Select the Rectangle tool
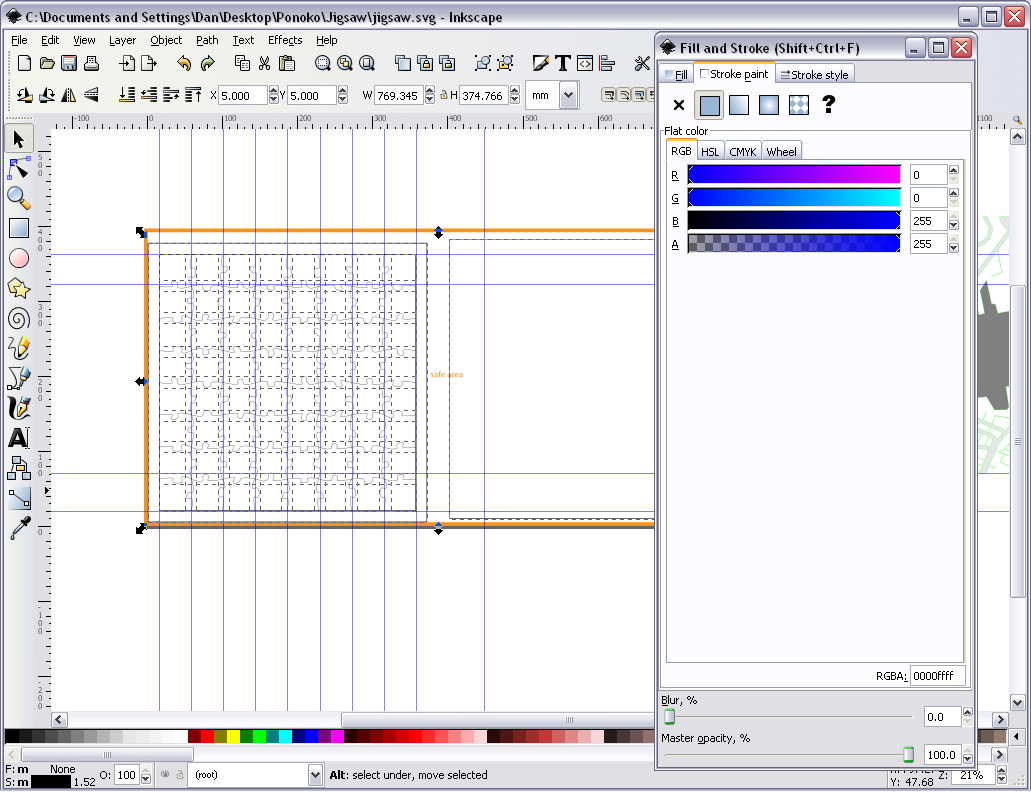 tap(18, 228)
